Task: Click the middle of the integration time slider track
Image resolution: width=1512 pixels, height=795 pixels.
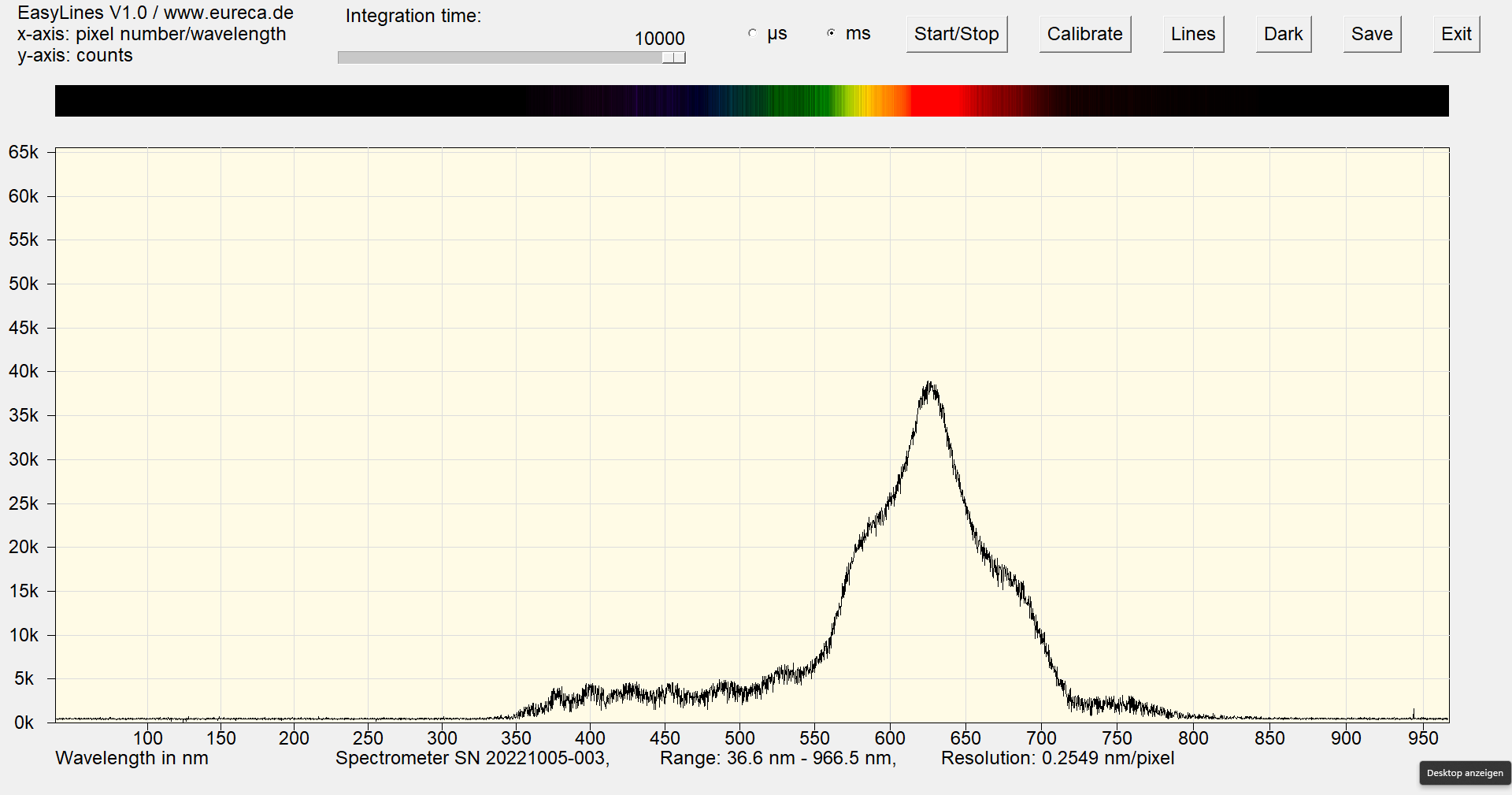Action: click(511, 58)
